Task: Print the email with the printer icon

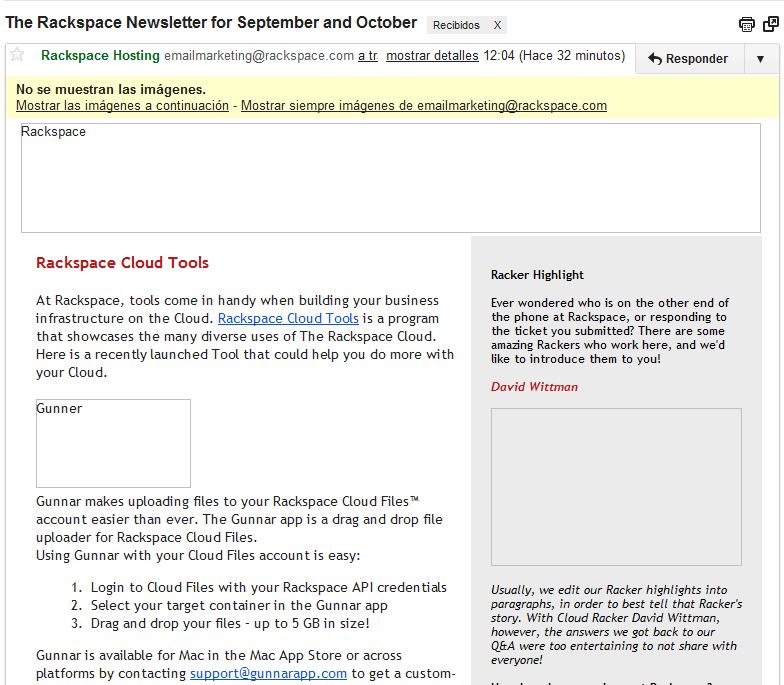Action: pos(746,24)
